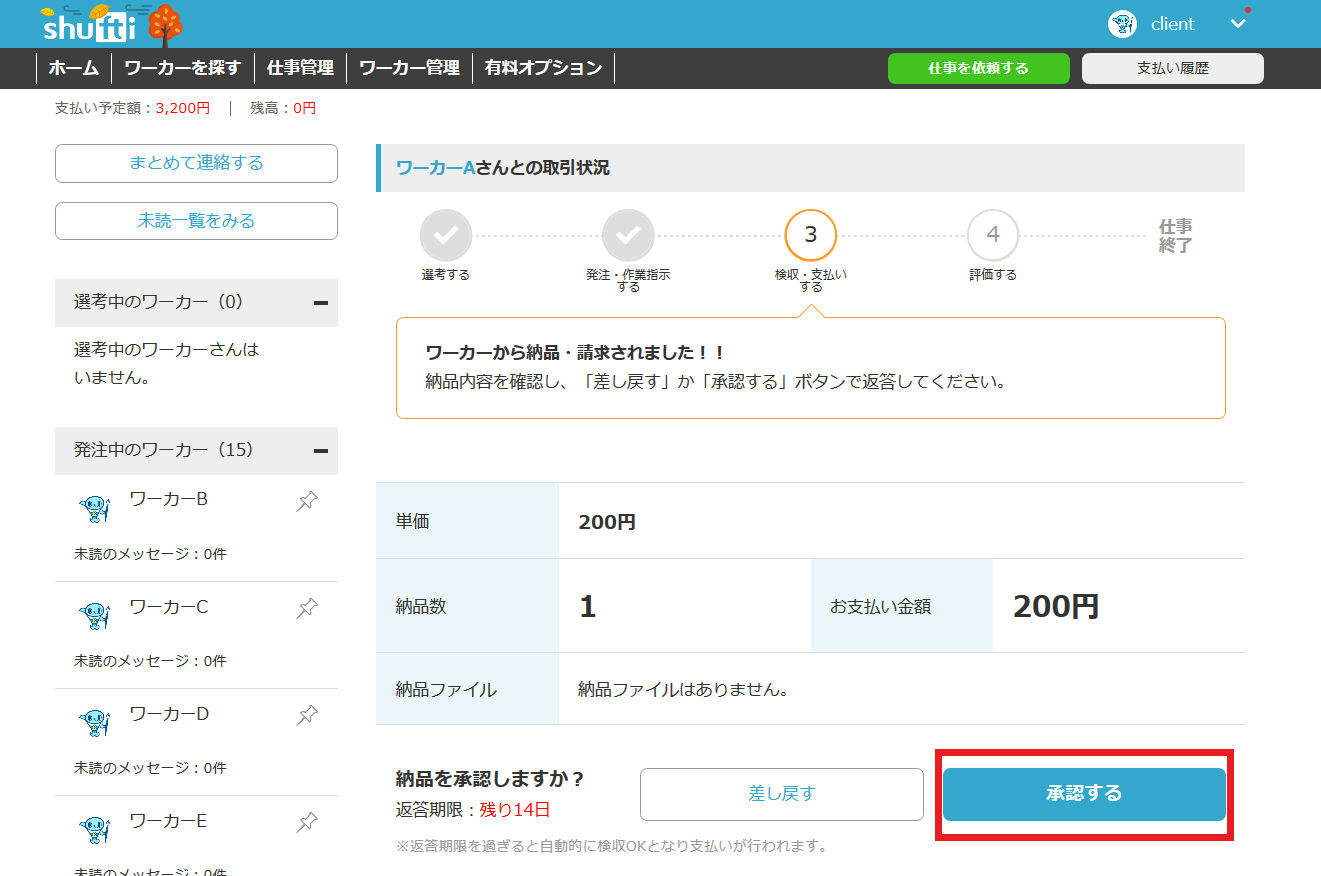The image size is (1321, 876).
Task: Click ワーカーD's avatar icon
Action: pyautogui.click(x=95, y=723)
